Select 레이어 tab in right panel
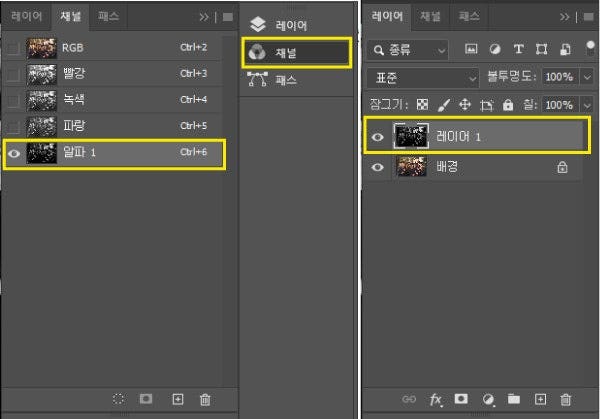600x419 pixels. 387,16
